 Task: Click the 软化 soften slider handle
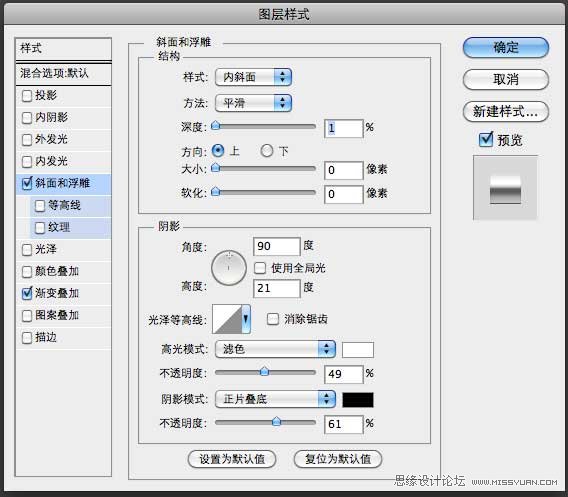click(216, 192)
